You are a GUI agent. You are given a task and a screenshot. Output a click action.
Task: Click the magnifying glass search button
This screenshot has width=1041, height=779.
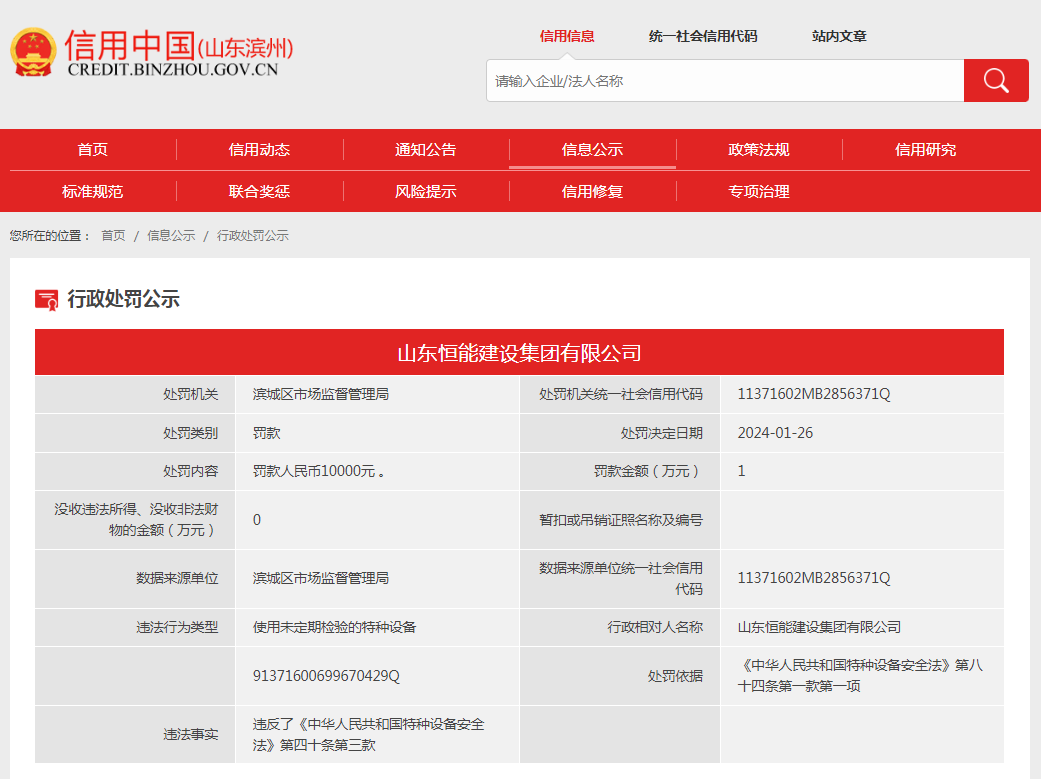(x=995, y=81)
